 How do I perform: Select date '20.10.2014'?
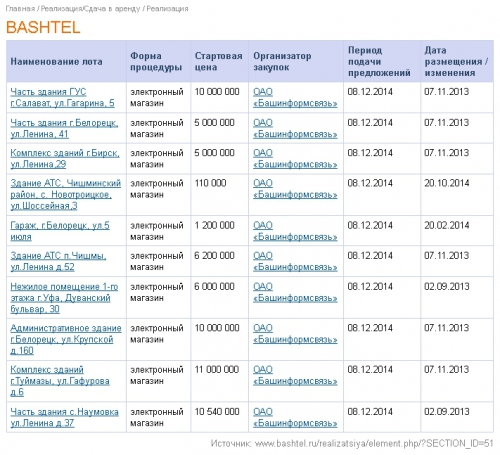pyautogui.click(x=447, y=183)
